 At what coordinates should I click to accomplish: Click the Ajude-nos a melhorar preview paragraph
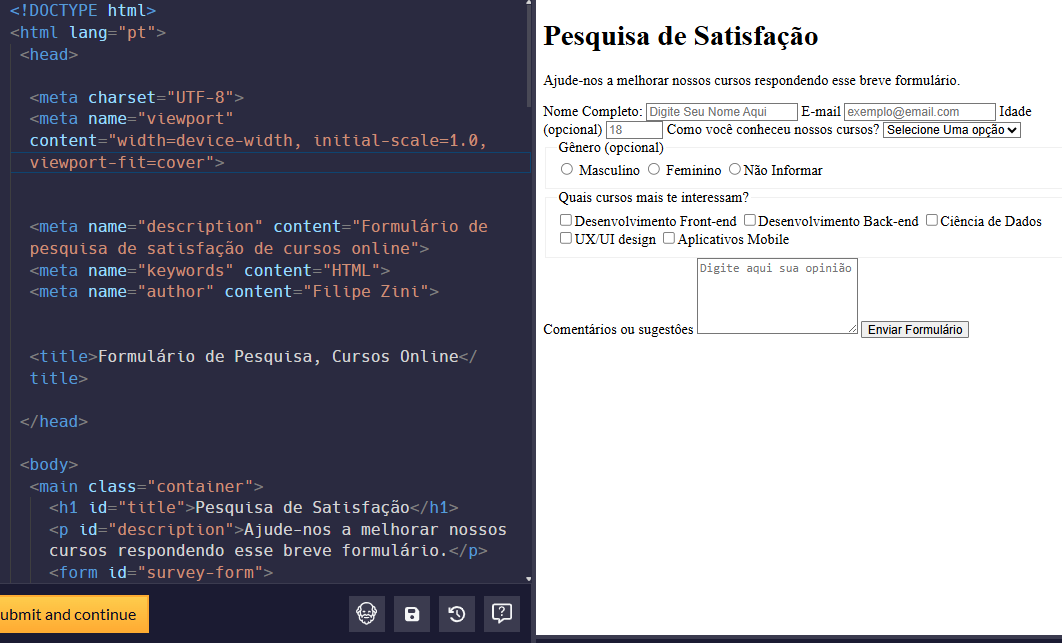[752, 81]
